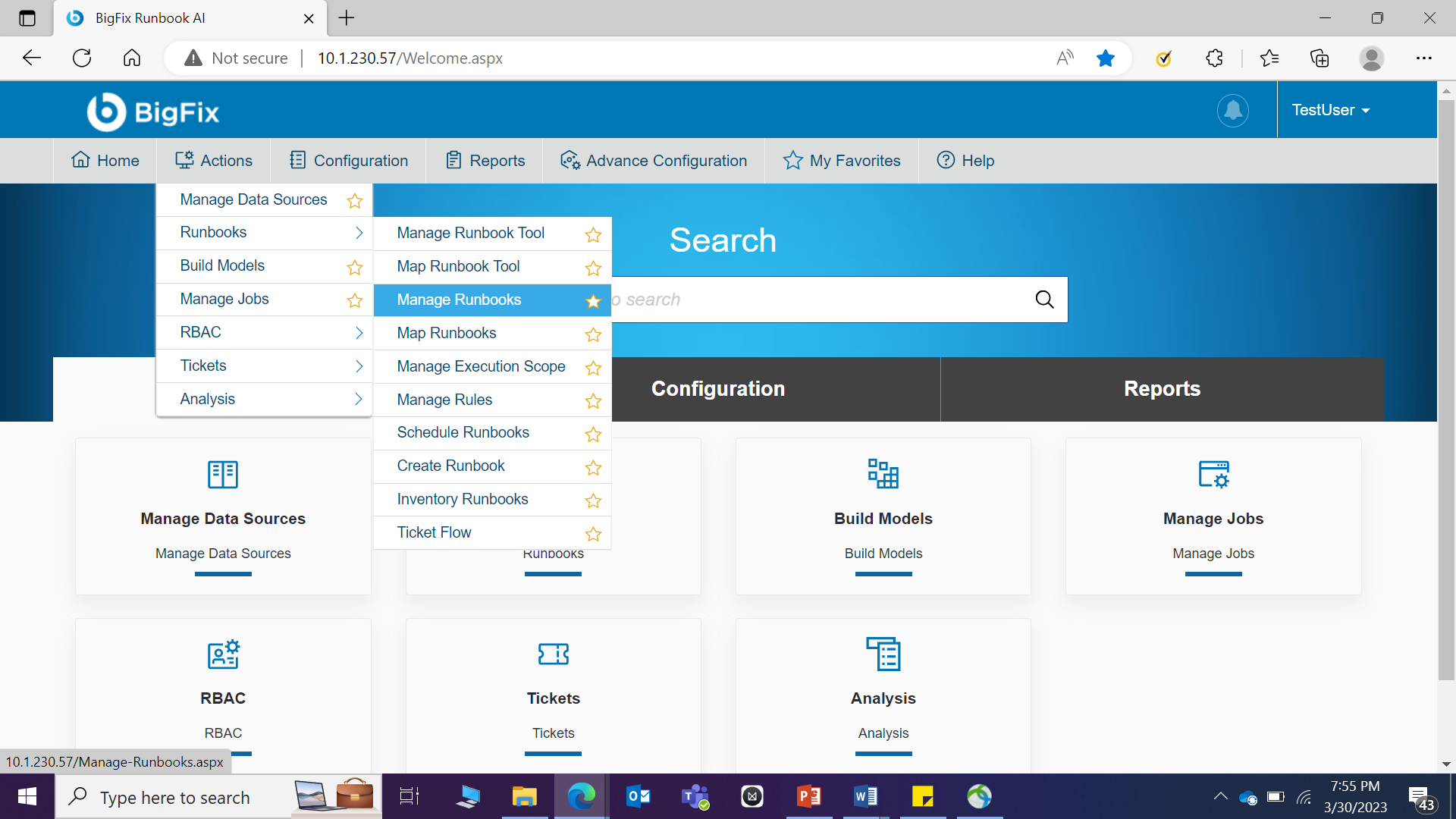1456x819 pixels.
Task: Click the Tickets tile icon
Action: 553,654
